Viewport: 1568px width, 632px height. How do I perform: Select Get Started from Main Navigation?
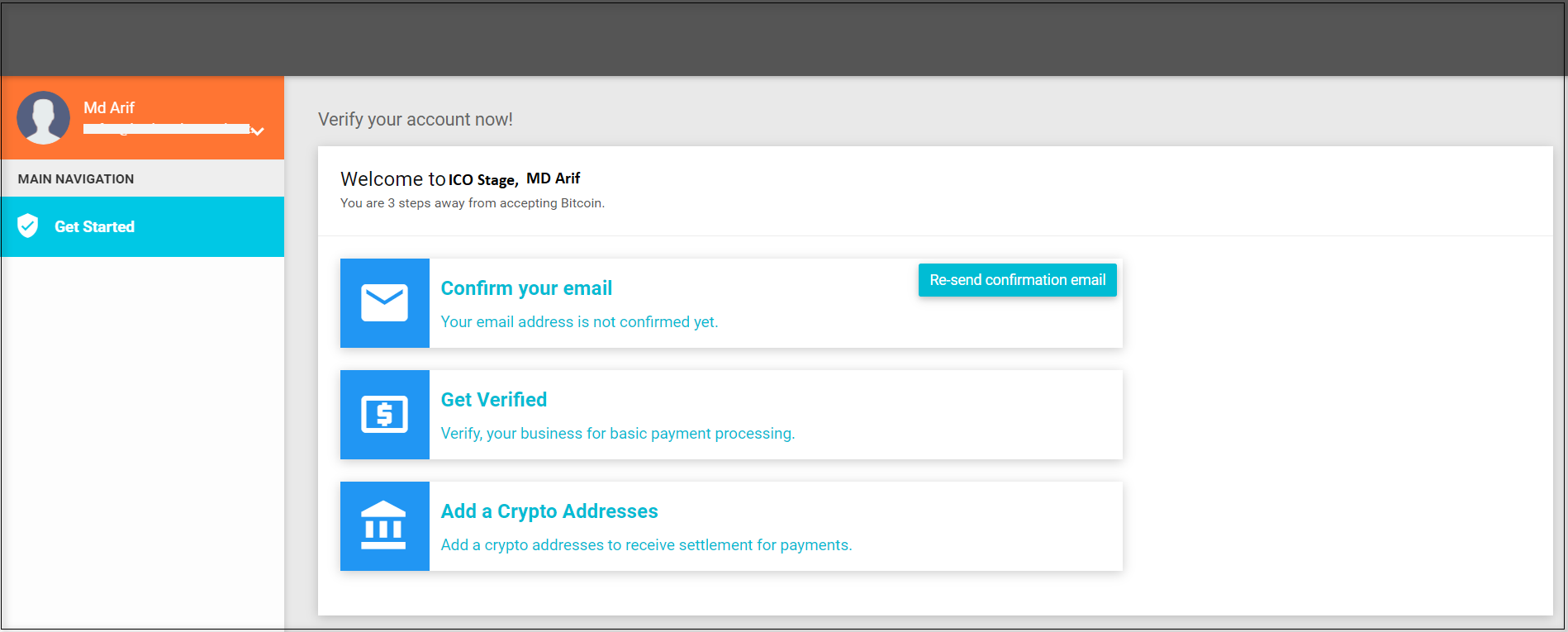pos(94,226)
